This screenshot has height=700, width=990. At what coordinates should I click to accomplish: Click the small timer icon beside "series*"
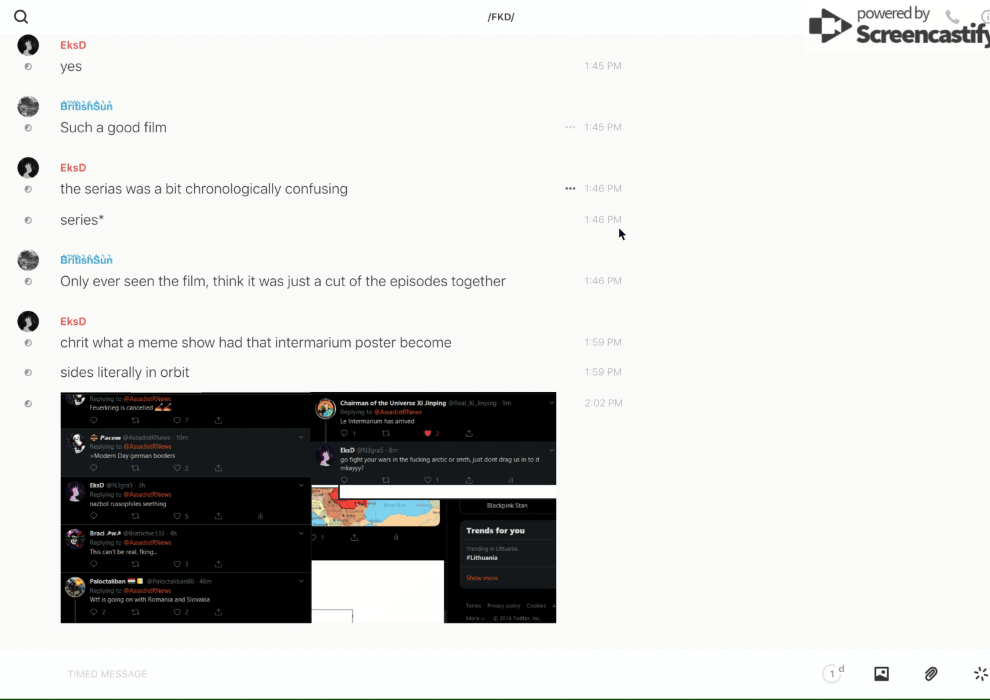(x=28, y=220)
